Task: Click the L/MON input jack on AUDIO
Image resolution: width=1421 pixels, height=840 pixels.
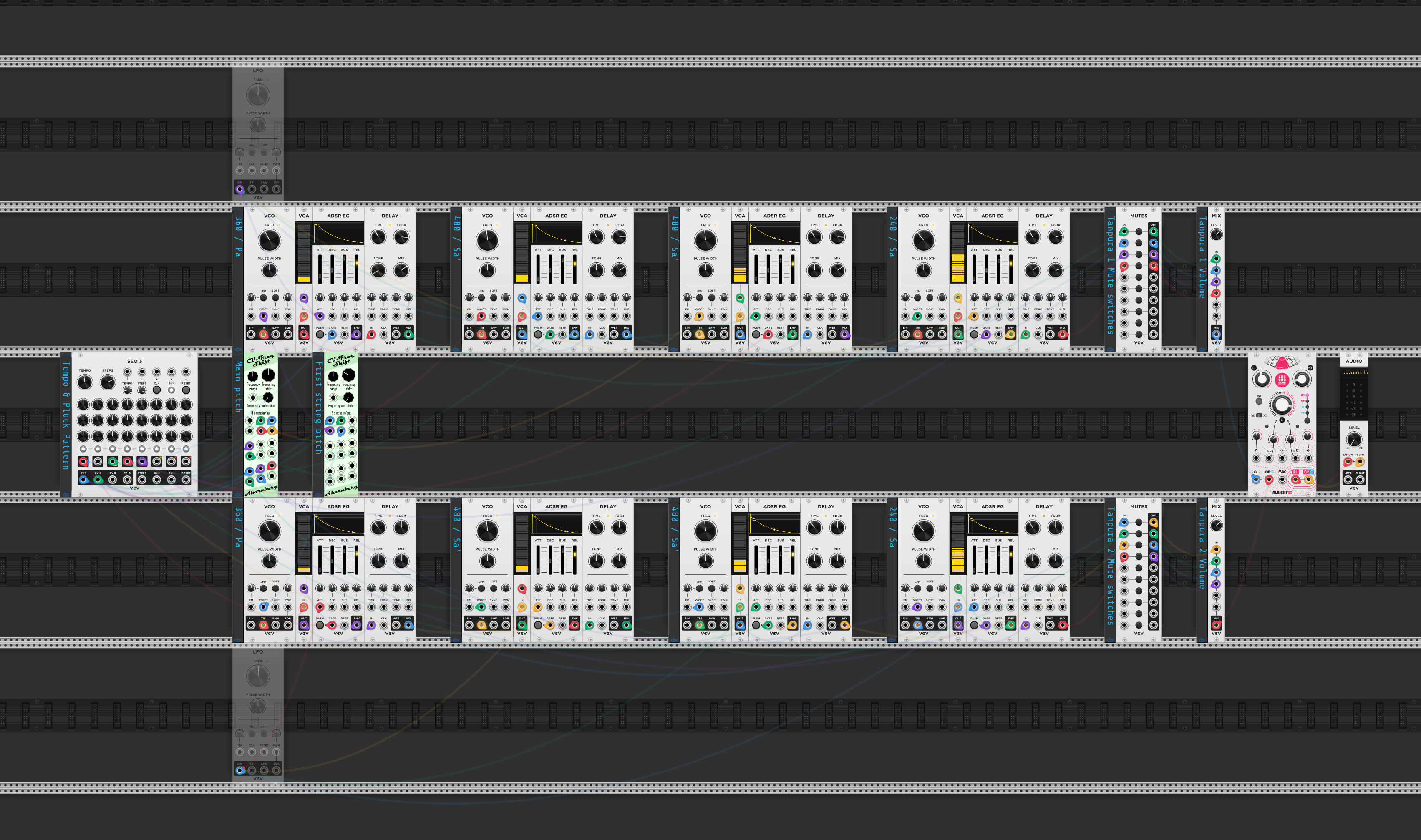Action: (x=1348, y=462)
